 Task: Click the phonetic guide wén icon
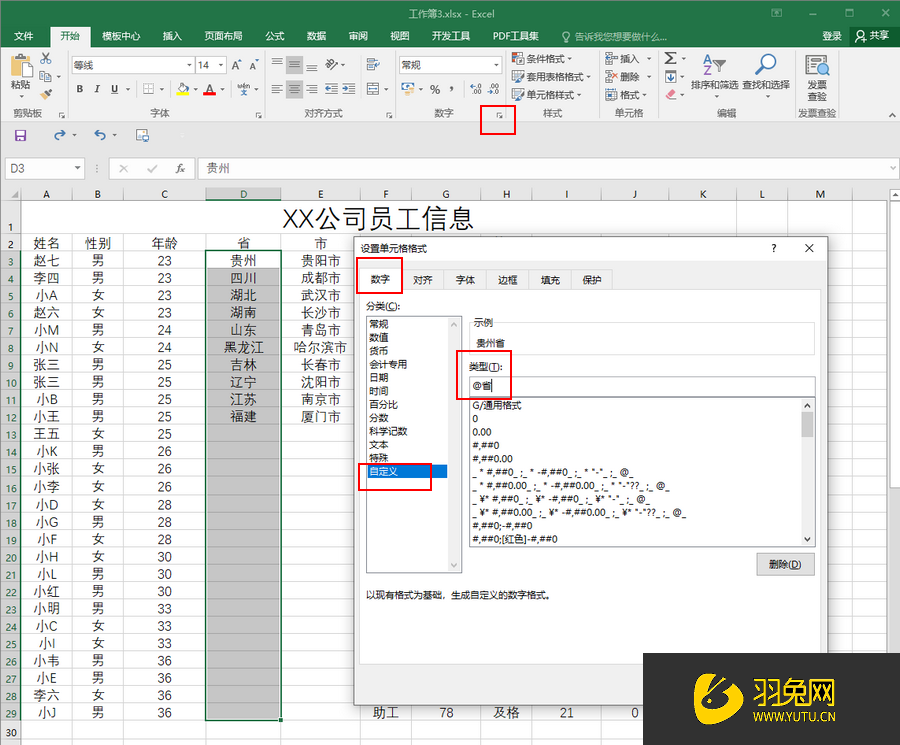pos(244,89)
